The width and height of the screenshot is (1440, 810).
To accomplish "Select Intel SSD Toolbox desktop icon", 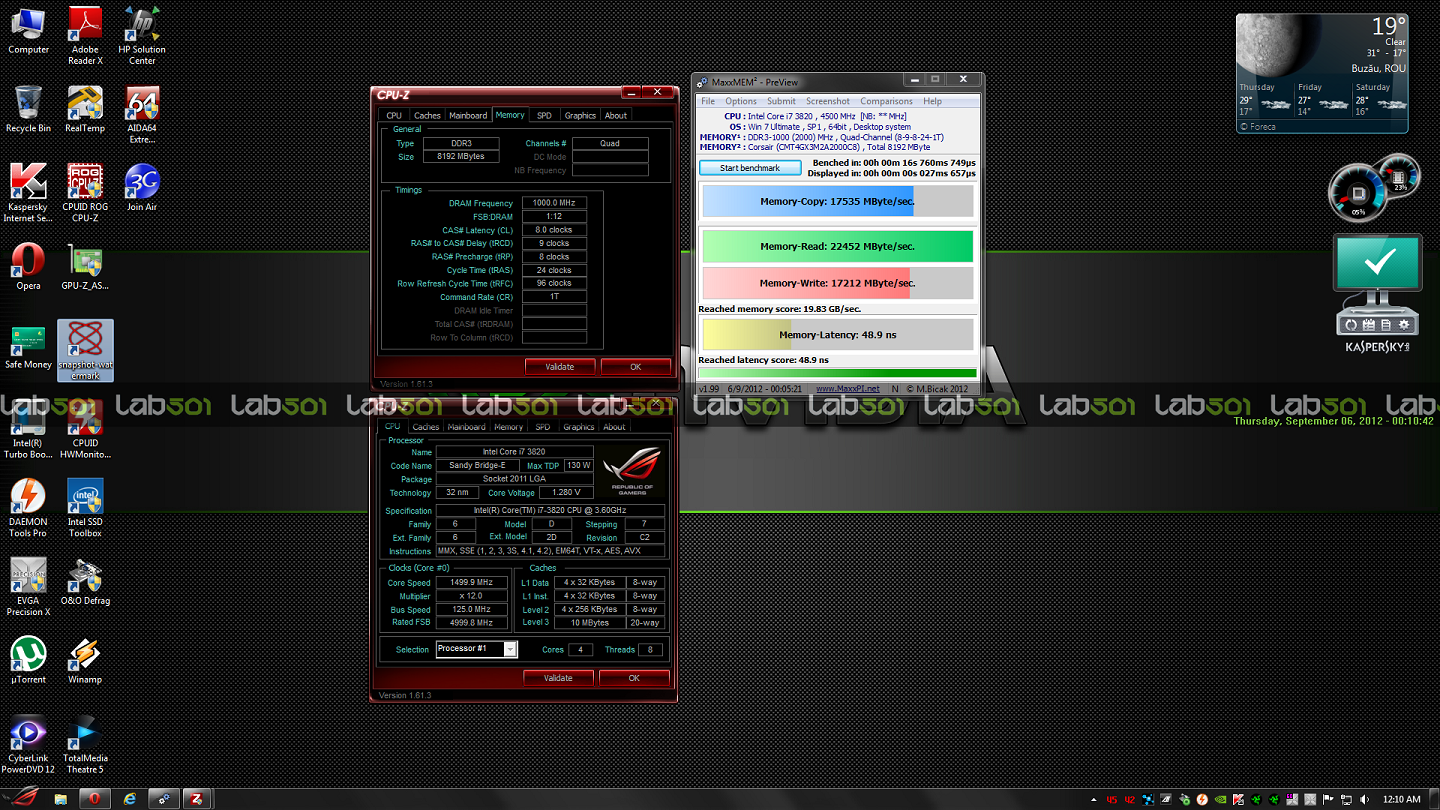I will [85, 509].
